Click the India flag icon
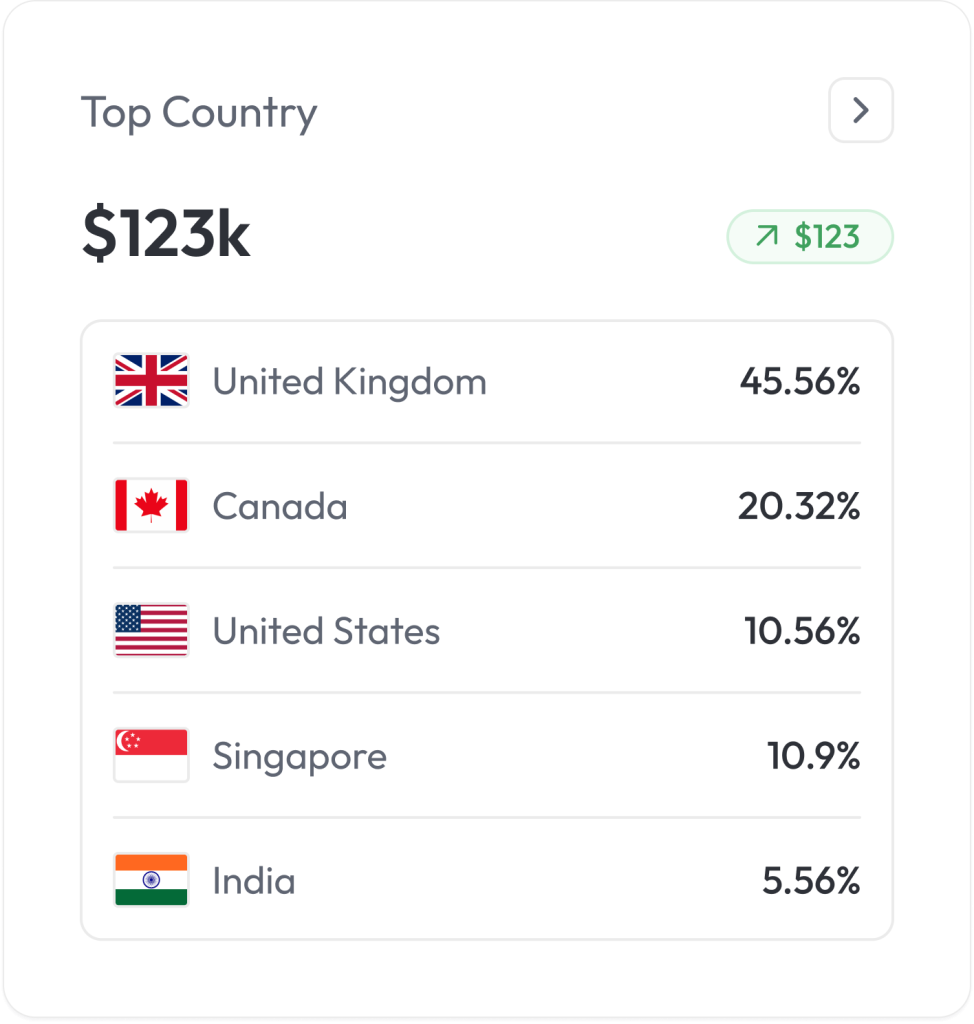974x1024 pixels. tap(151, 881)
